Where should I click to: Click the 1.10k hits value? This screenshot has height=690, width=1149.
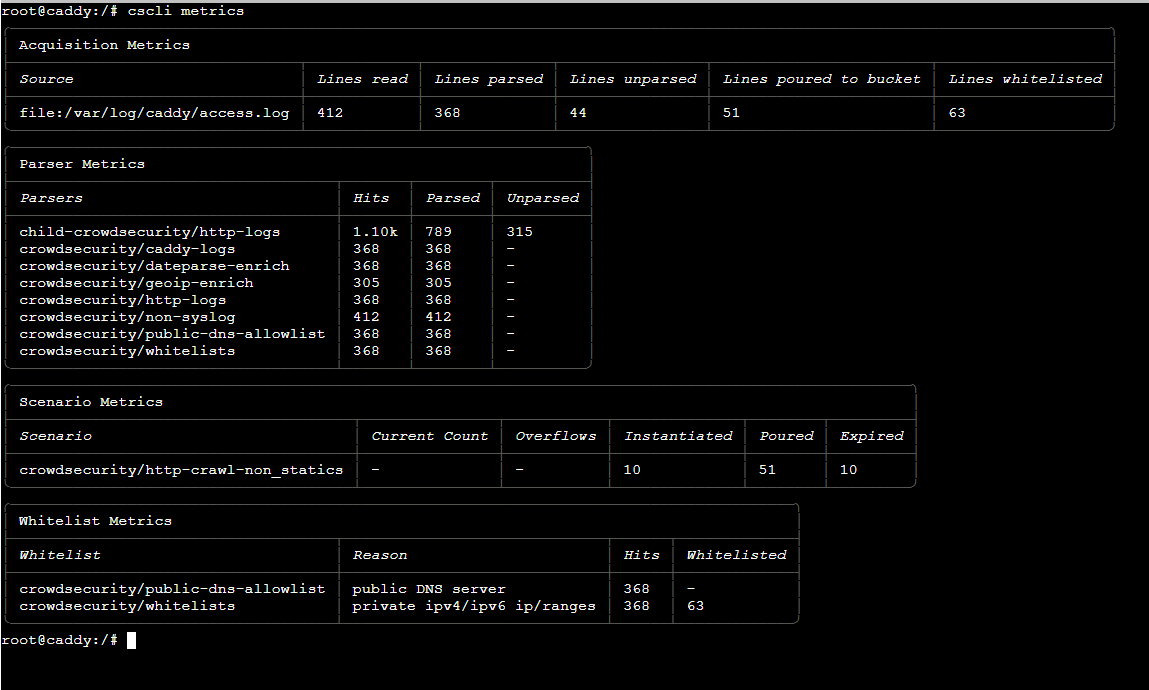[x=375, y=231]
